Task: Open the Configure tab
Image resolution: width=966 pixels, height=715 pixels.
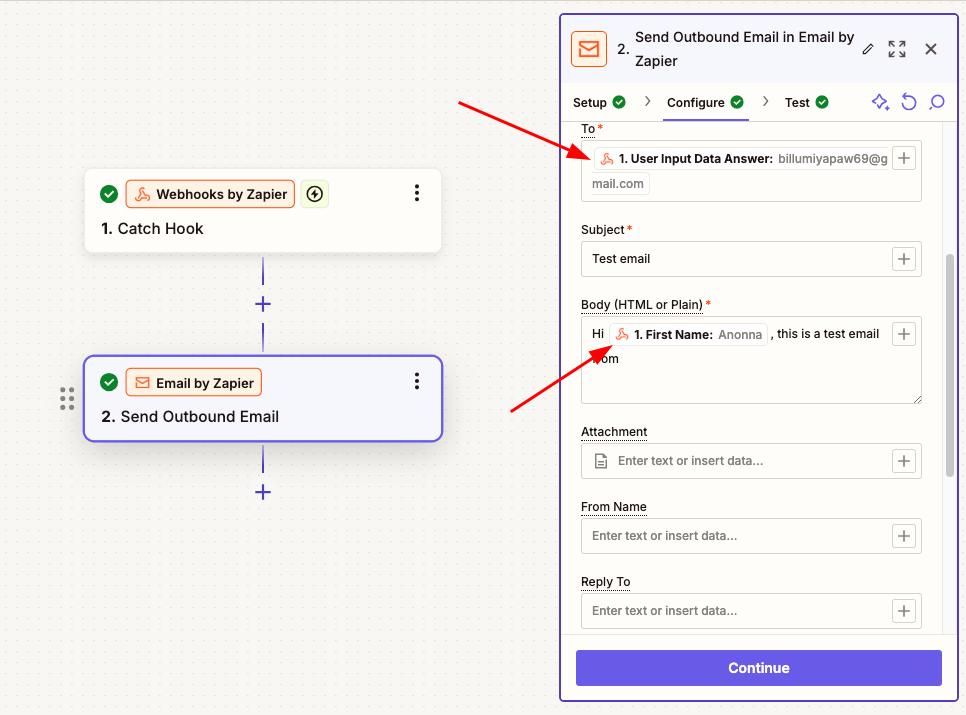Action: (x=705, y=102)
